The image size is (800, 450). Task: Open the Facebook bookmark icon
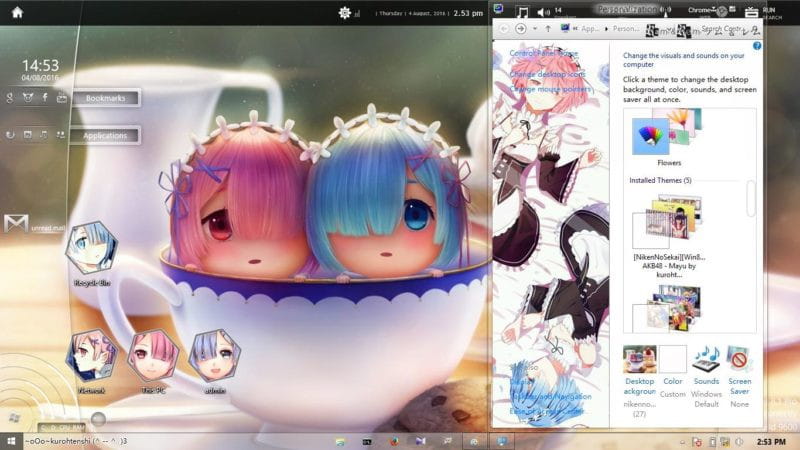pyautogui.click(x=45, y=97)
